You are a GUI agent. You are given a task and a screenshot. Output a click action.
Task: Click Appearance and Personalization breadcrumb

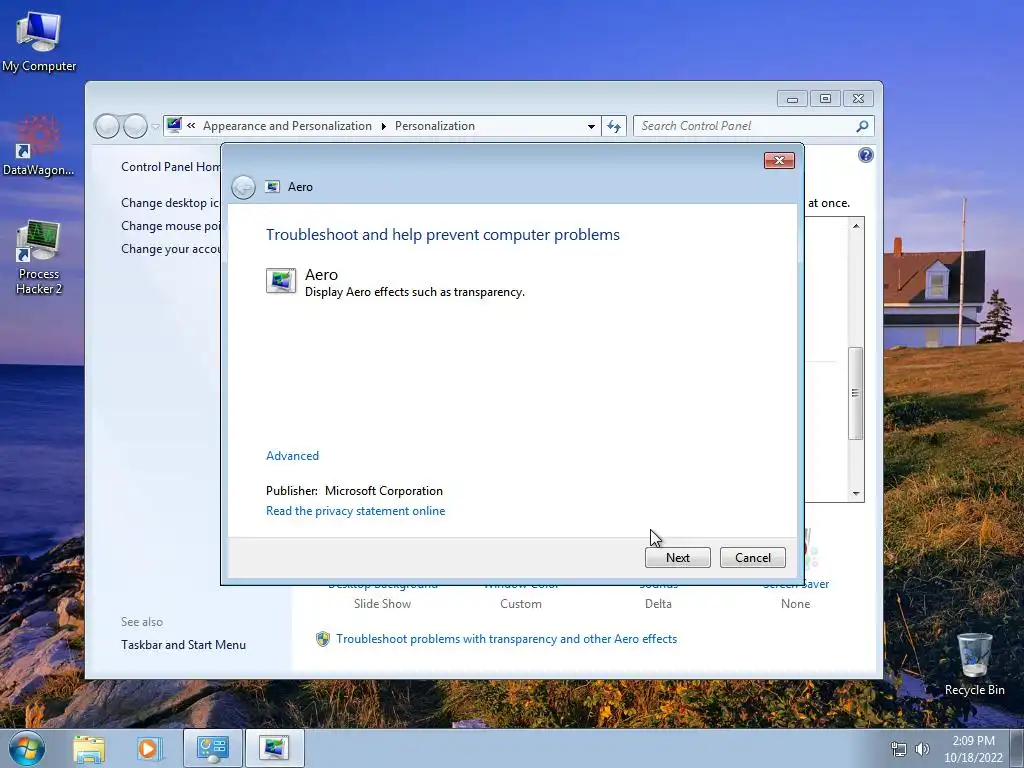coord(287,126)
